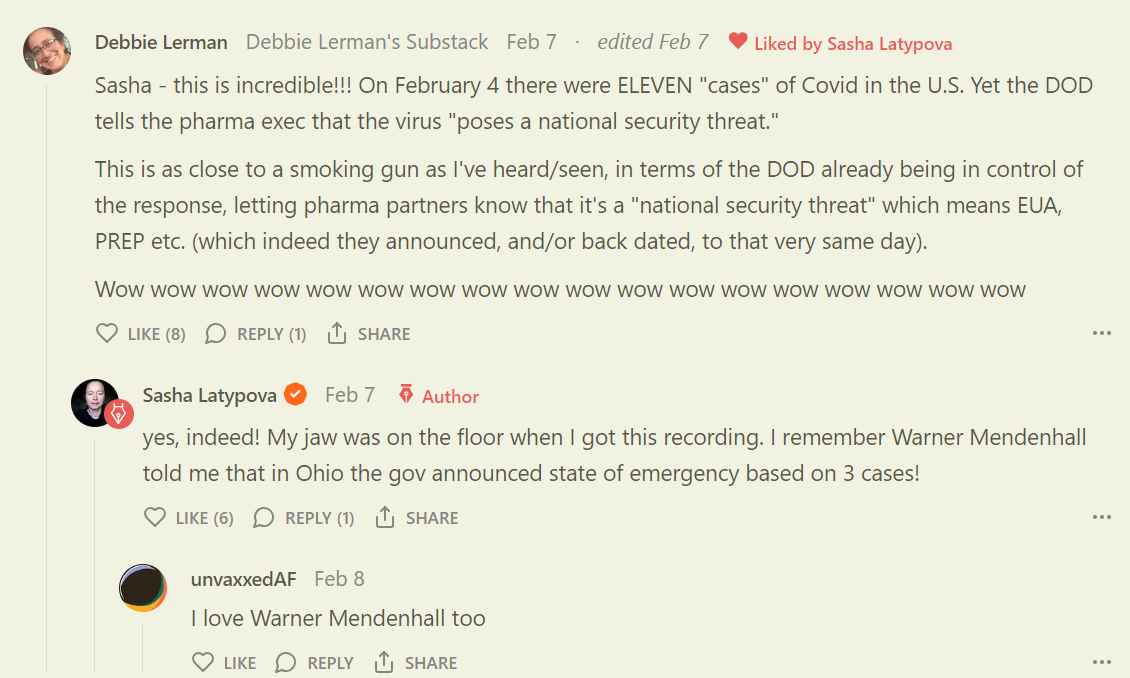The image size is (1130, 678).
Task: Like unvaxxedAF's comment with heart icon
Action: (x=203, y=662)
